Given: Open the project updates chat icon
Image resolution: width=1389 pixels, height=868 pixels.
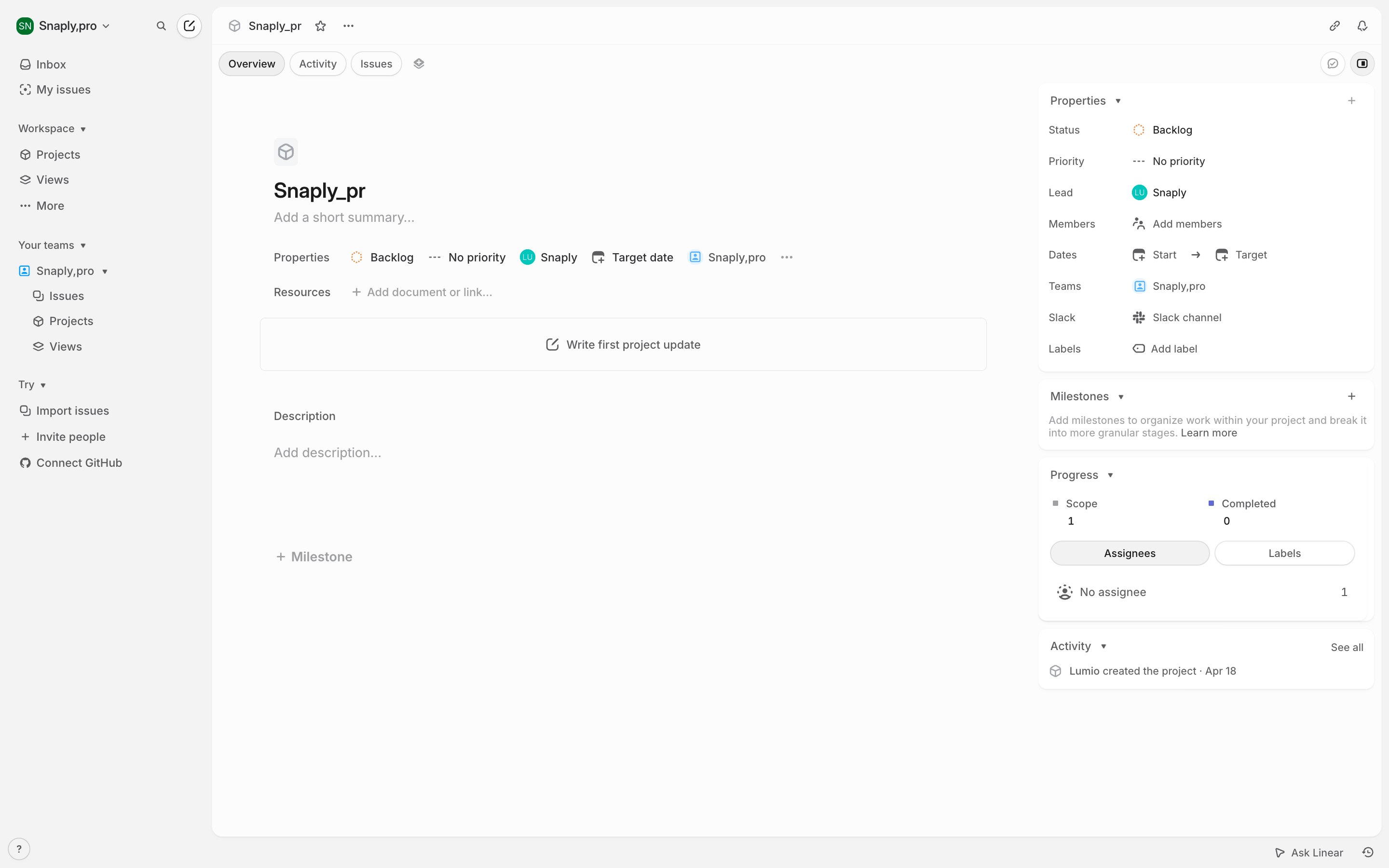Looking at the screenshot, I should pyautogui.click(x=1333, y=64).
